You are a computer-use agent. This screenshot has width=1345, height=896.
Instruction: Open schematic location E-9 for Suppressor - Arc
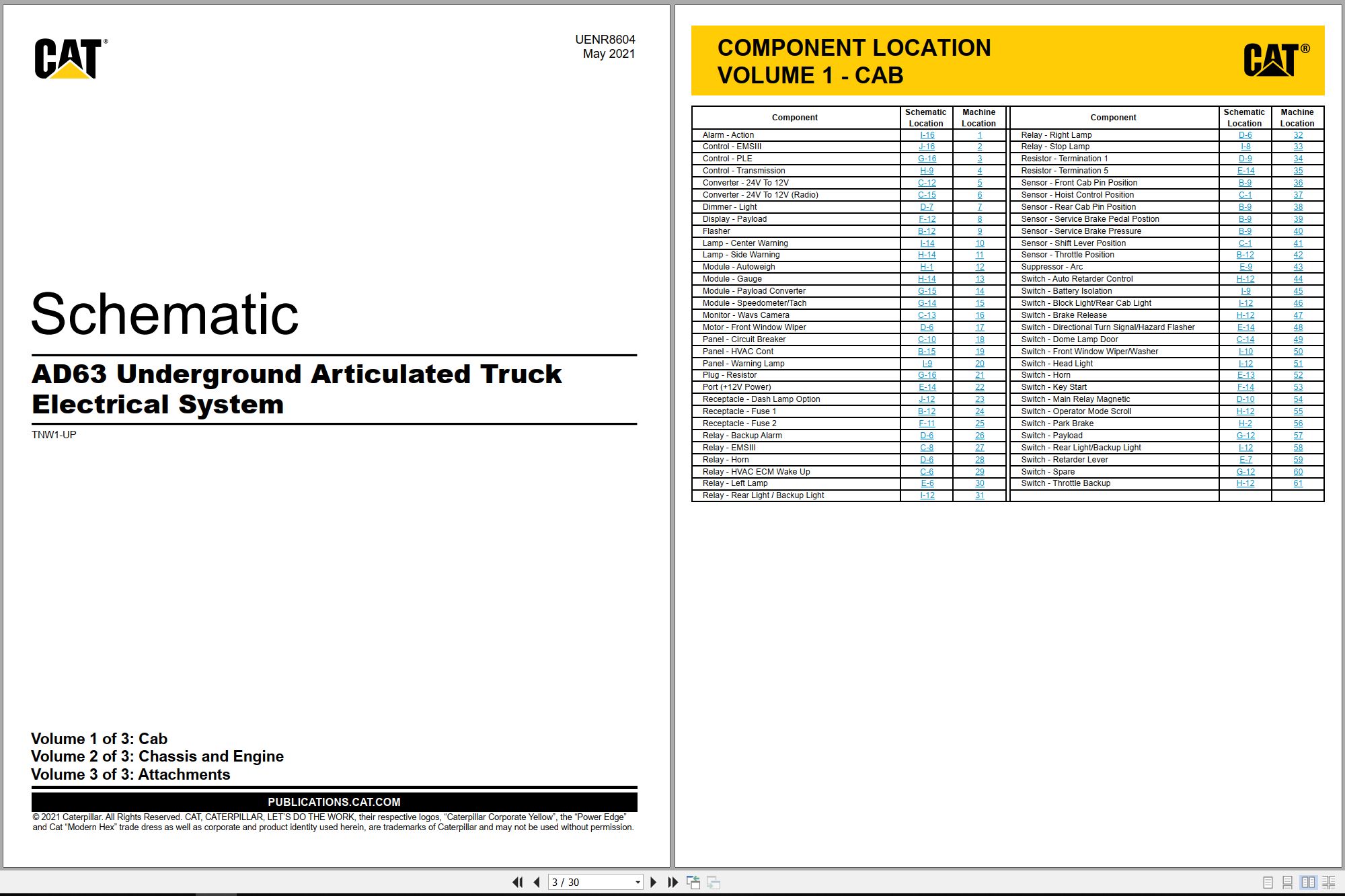click(1245, 267)
